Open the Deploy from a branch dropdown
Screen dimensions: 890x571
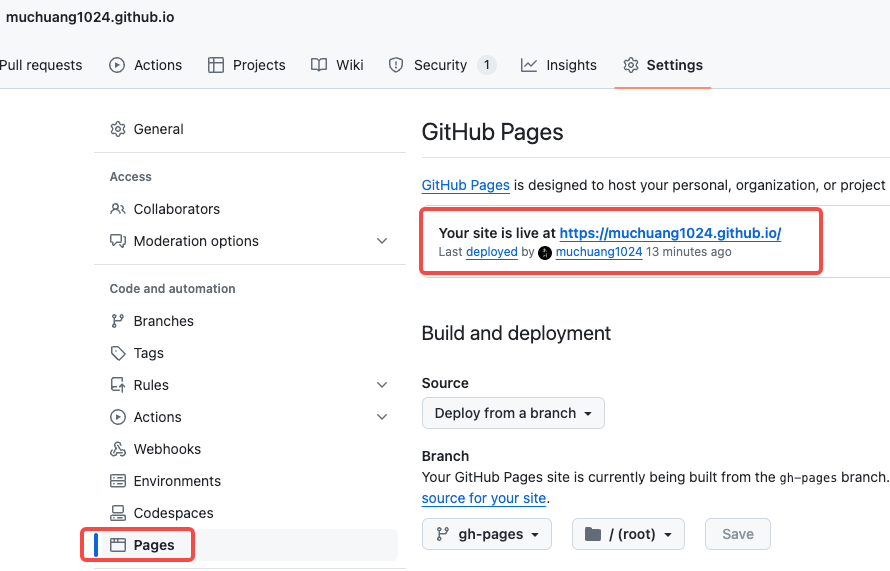513,413
